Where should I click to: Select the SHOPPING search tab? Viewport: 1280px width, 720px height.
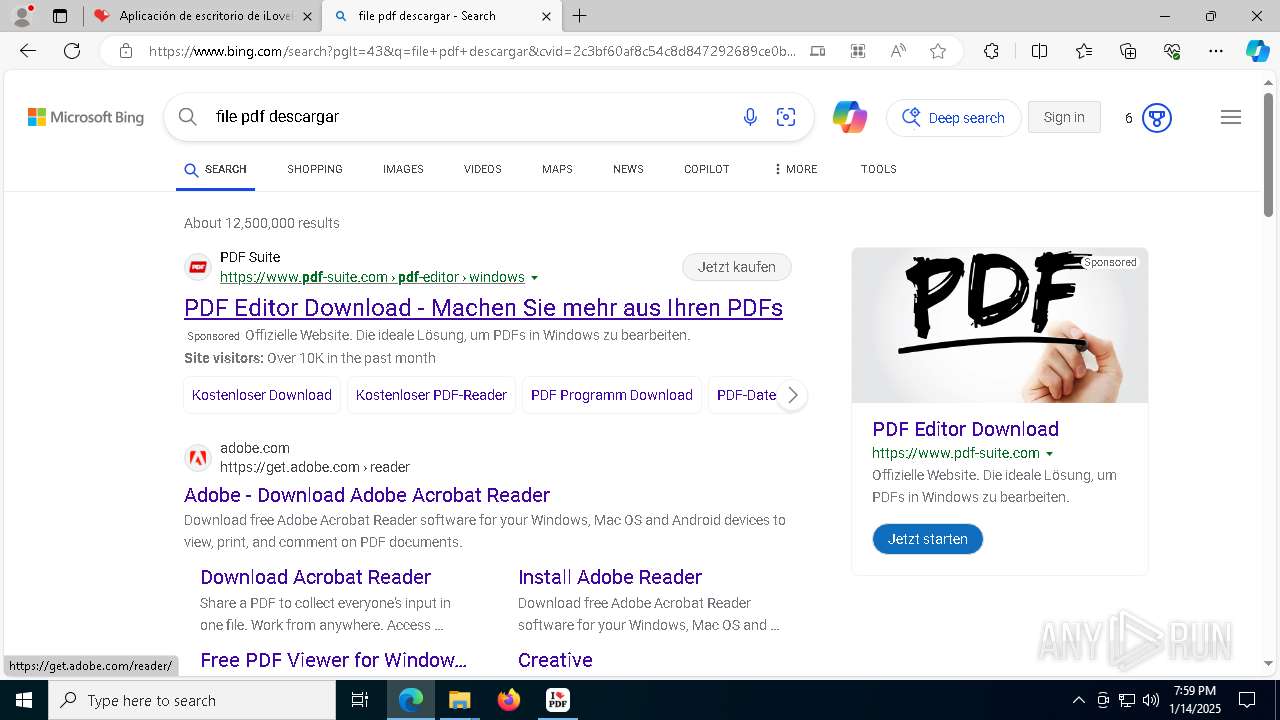[315, 169]
